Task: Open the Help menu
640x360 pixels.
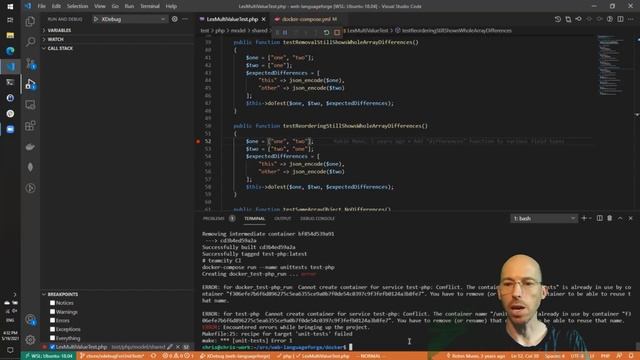Action: (x=171, y=6)
